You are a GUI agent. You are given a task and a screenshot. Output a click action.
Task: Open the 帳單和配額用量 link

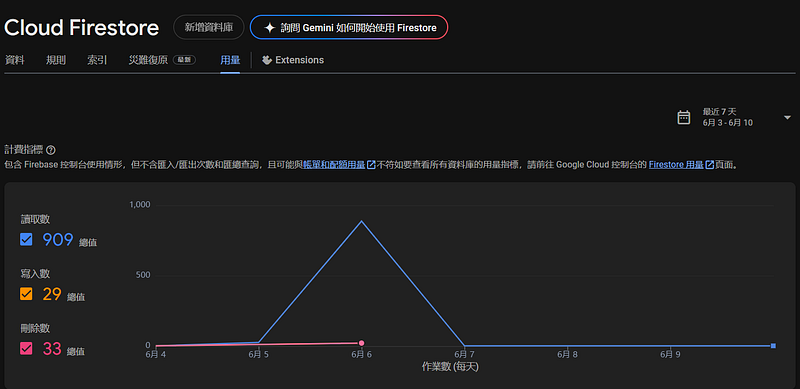pos(334,165)
